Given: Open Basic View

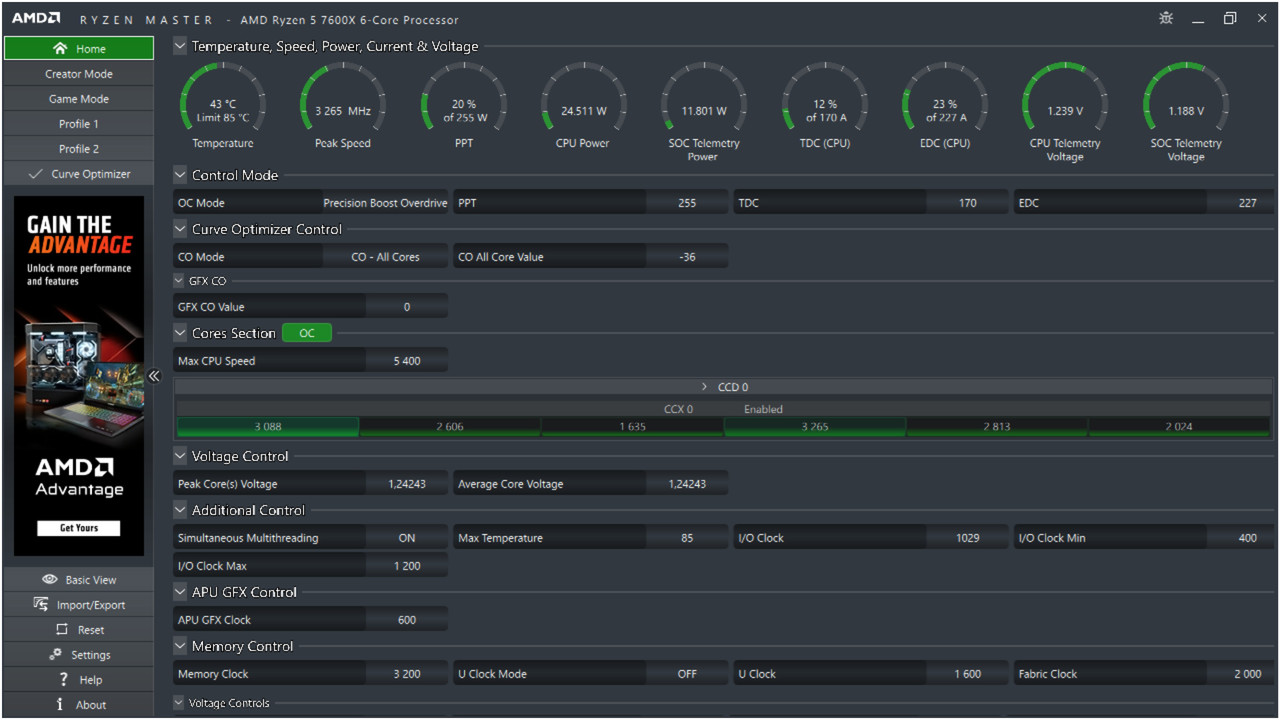Looking at the screenshot, I should [x=79, y=580].
